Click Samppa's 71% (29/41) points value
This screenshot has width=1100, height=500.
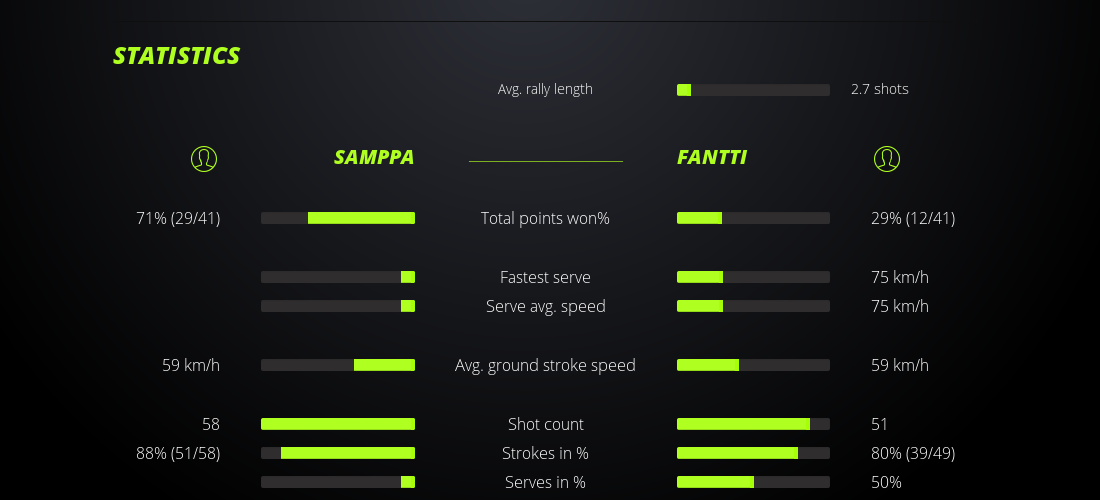click(178, 218)
